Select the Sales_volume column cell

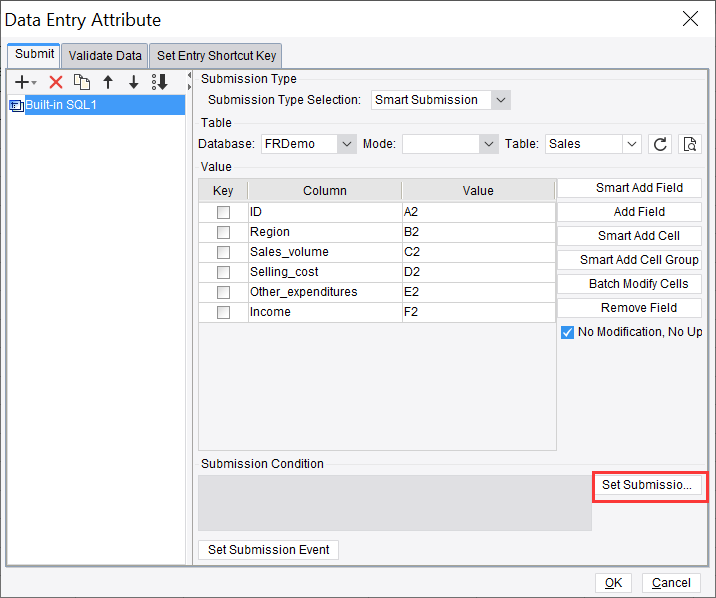click(x=325, y=252)
